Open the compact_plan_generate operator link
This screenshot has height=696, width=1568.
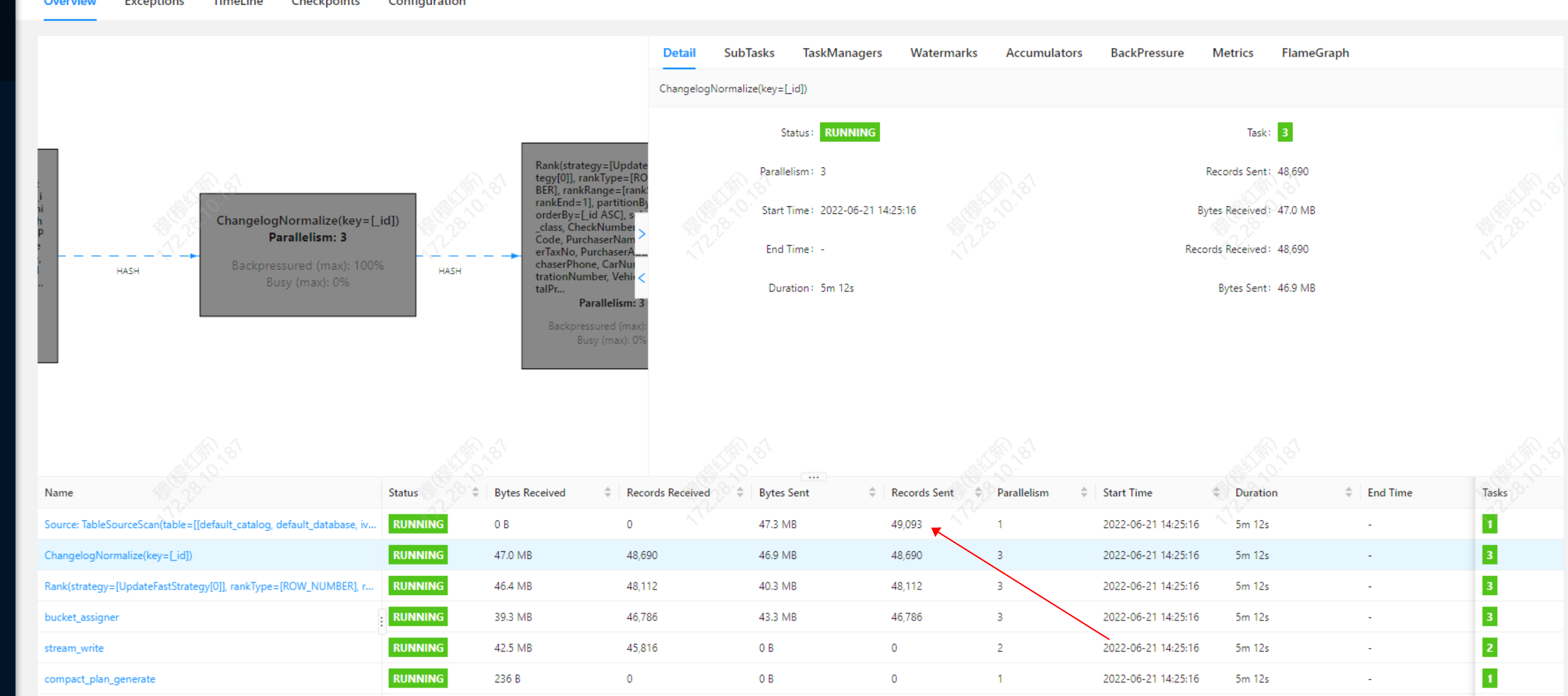point(99,679)
